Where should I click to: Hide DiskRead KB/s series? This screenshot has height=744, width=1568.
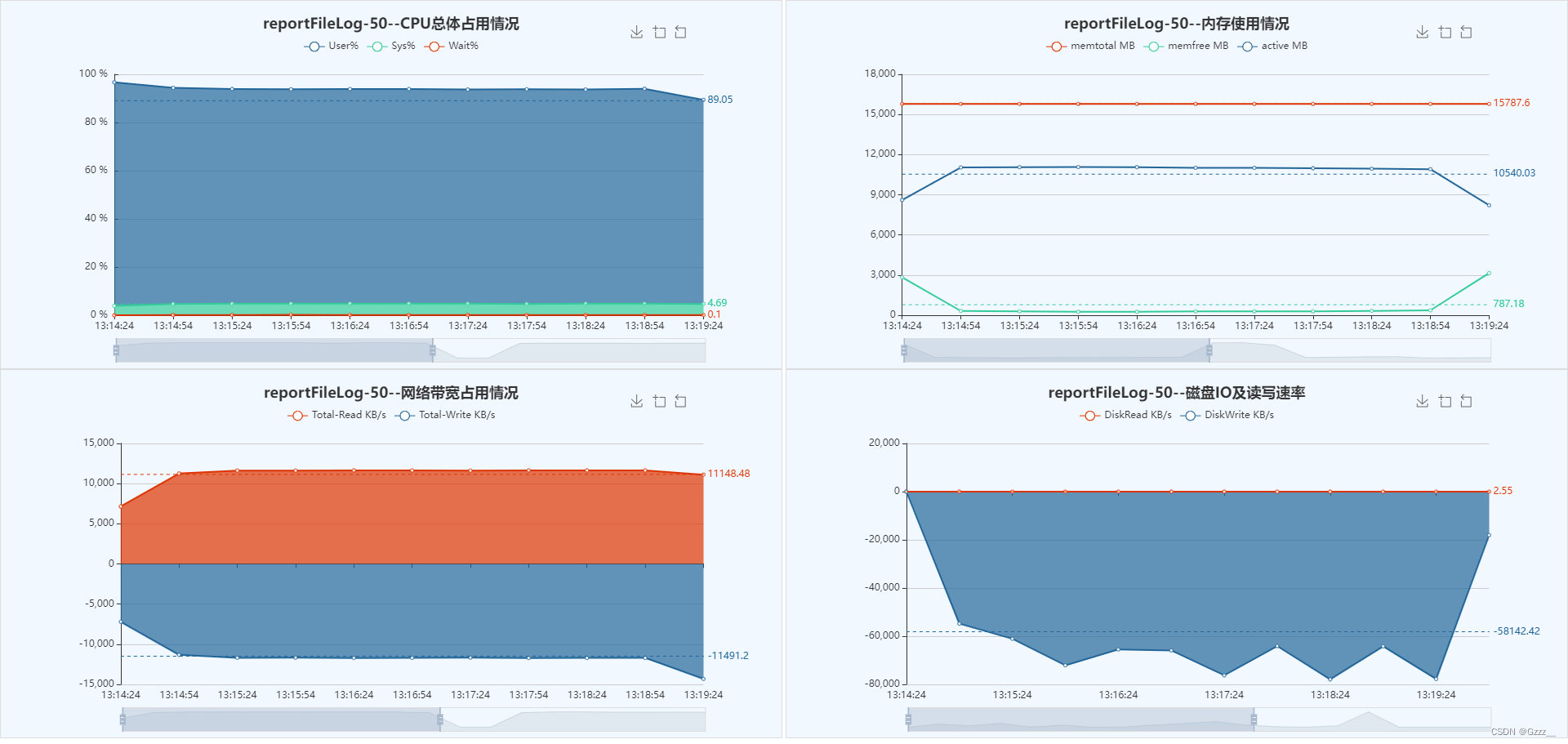pos(1125,415)
